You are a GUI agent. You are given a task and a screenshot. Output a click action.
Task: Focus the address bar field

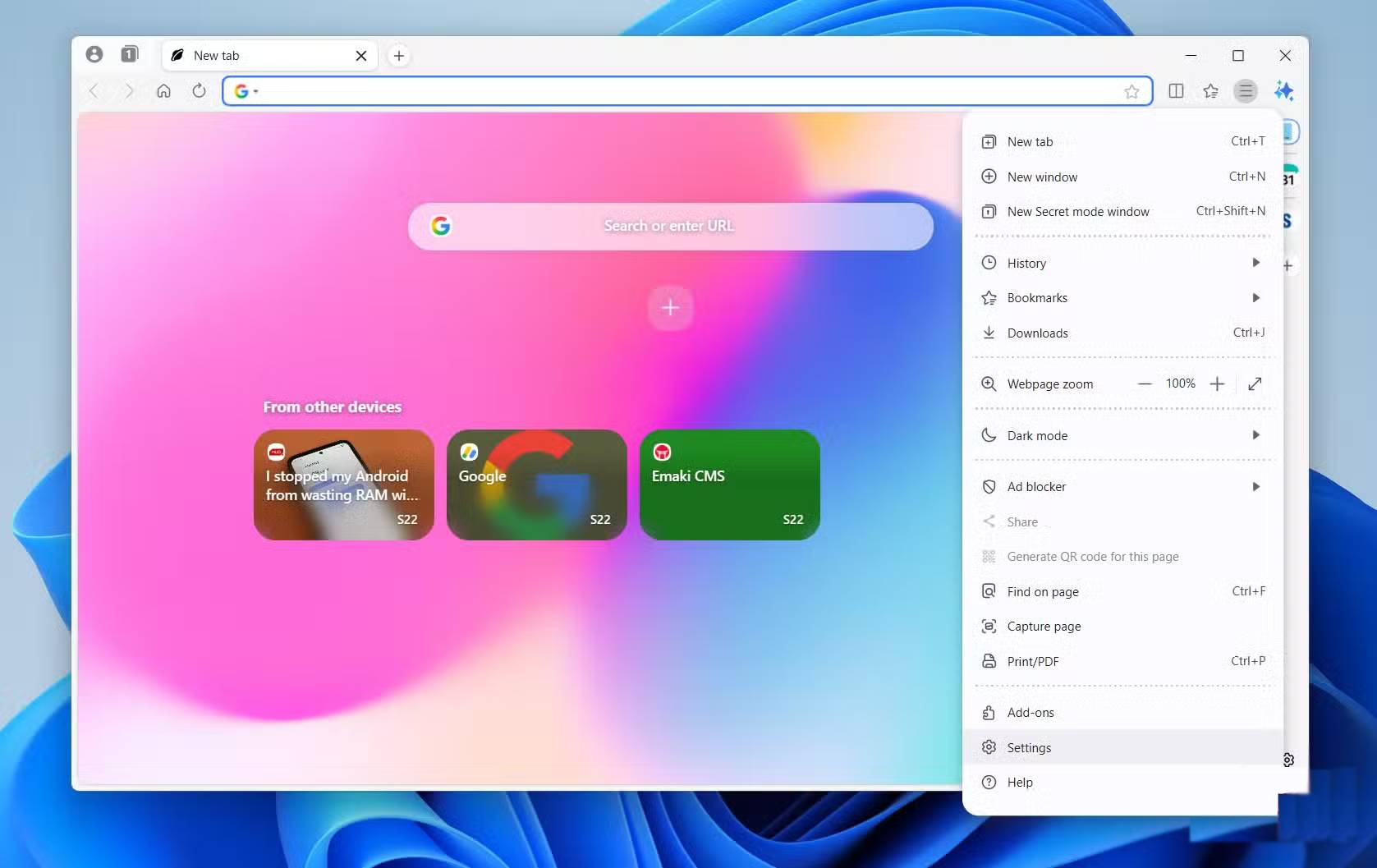pos(687,91)
